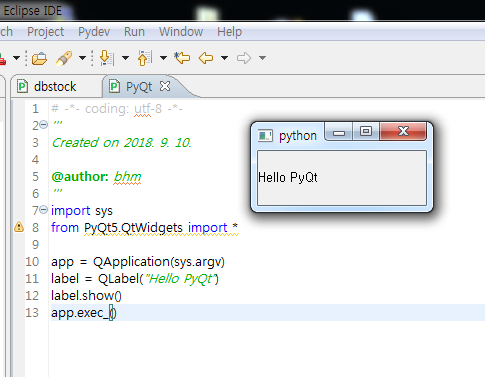485x377 pixels.
Task: Expand the dropdown arrow left of Open Task
Action: pyautogui.click(x=16, y=58)
